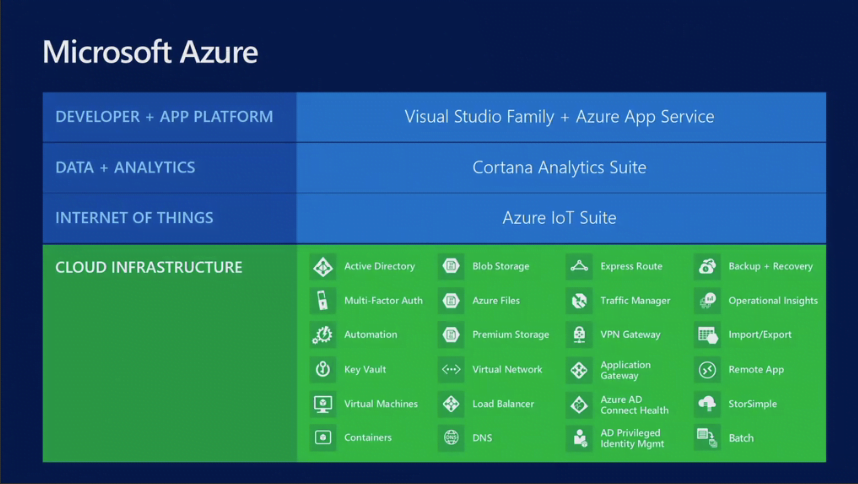Select the Blob Storage icon
Screen dimensions: 858x484
tap(451, 267)
